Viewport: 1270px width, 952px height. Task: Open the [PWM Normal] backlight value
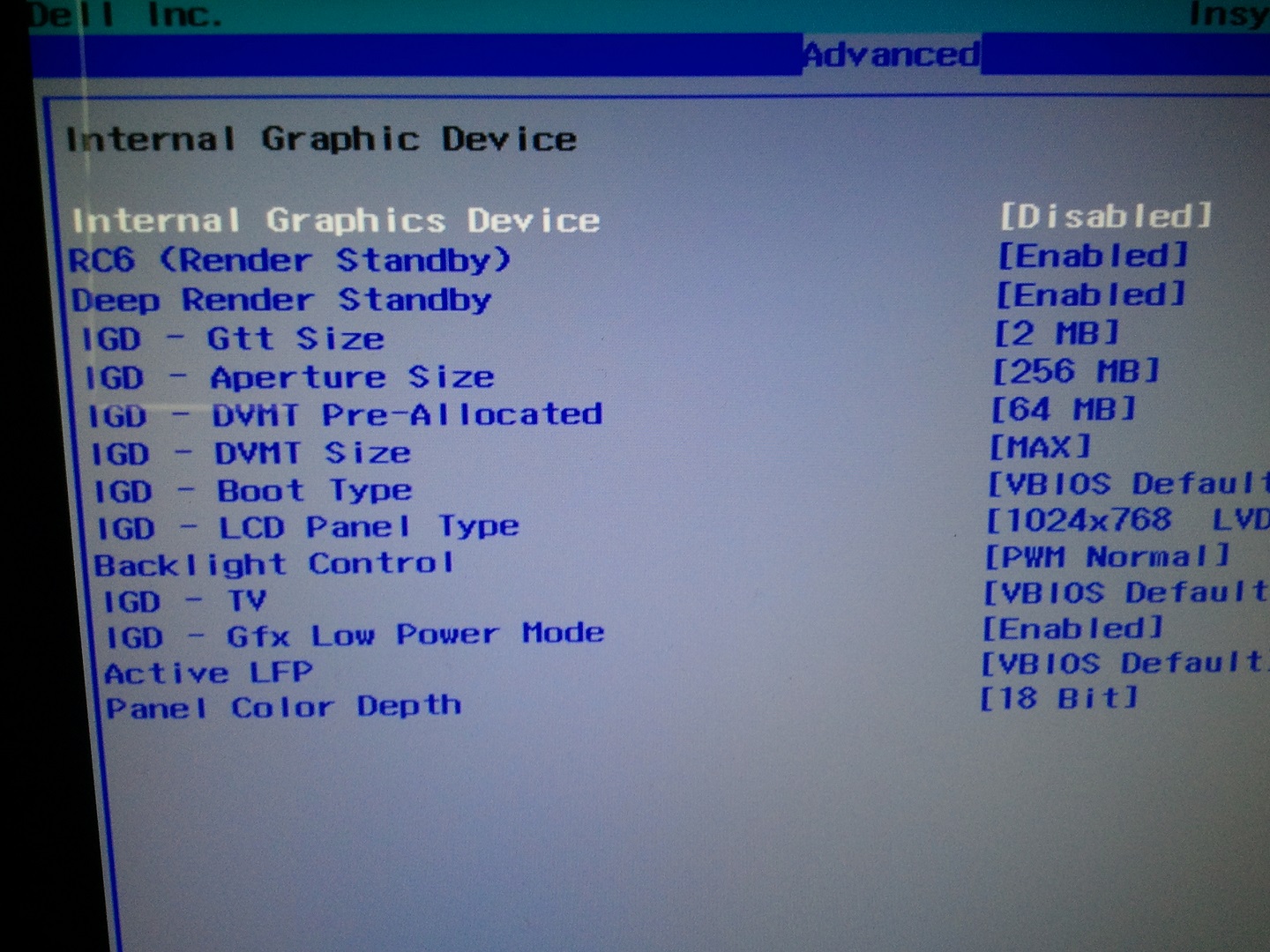point(1107,557)
